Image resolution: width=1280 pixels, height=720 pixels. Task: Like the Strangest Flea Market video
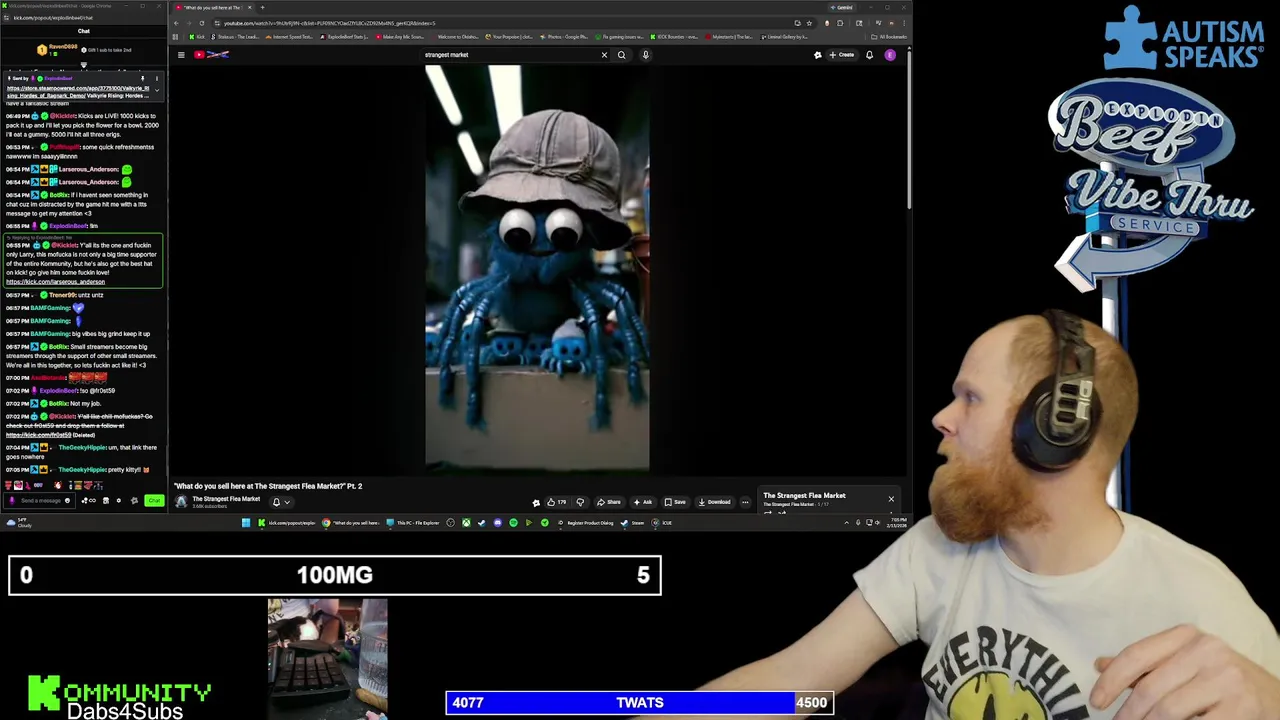(x=555, y=502)
